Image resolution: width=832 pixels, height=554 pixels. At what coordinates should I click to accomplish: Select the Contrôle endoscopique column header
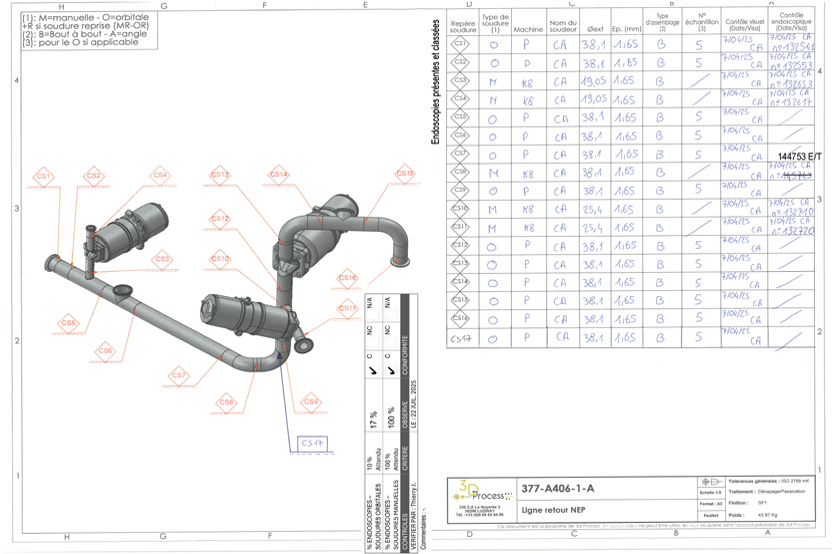791,21
